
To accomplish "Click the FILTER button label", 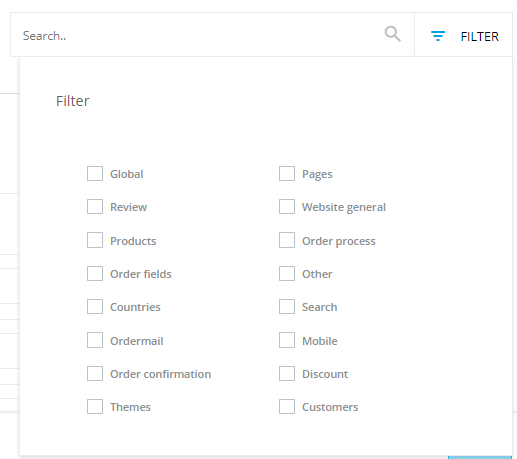I will (479, 36).
